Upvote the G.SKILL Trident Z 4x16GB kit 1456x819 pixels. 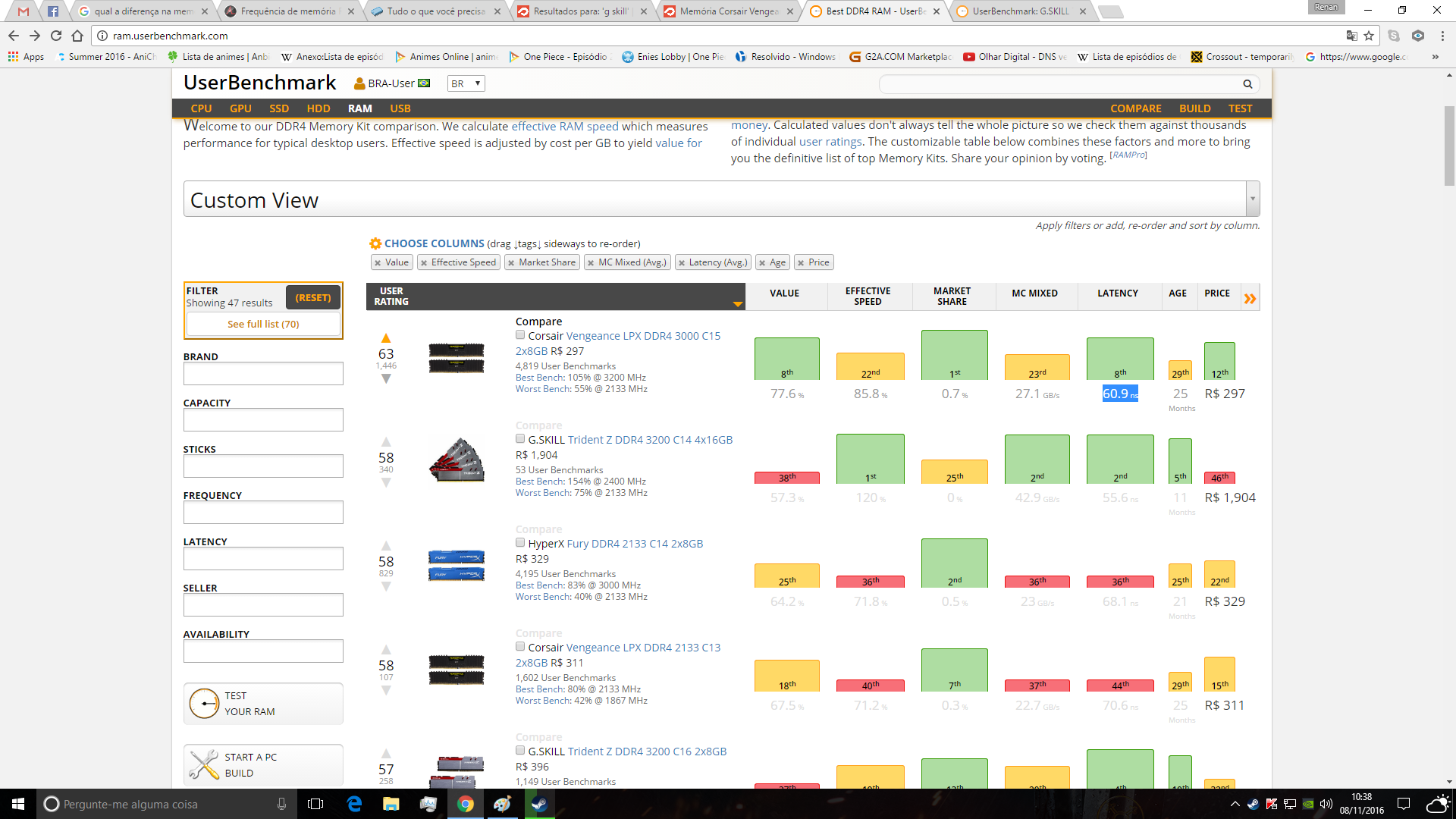386,442
